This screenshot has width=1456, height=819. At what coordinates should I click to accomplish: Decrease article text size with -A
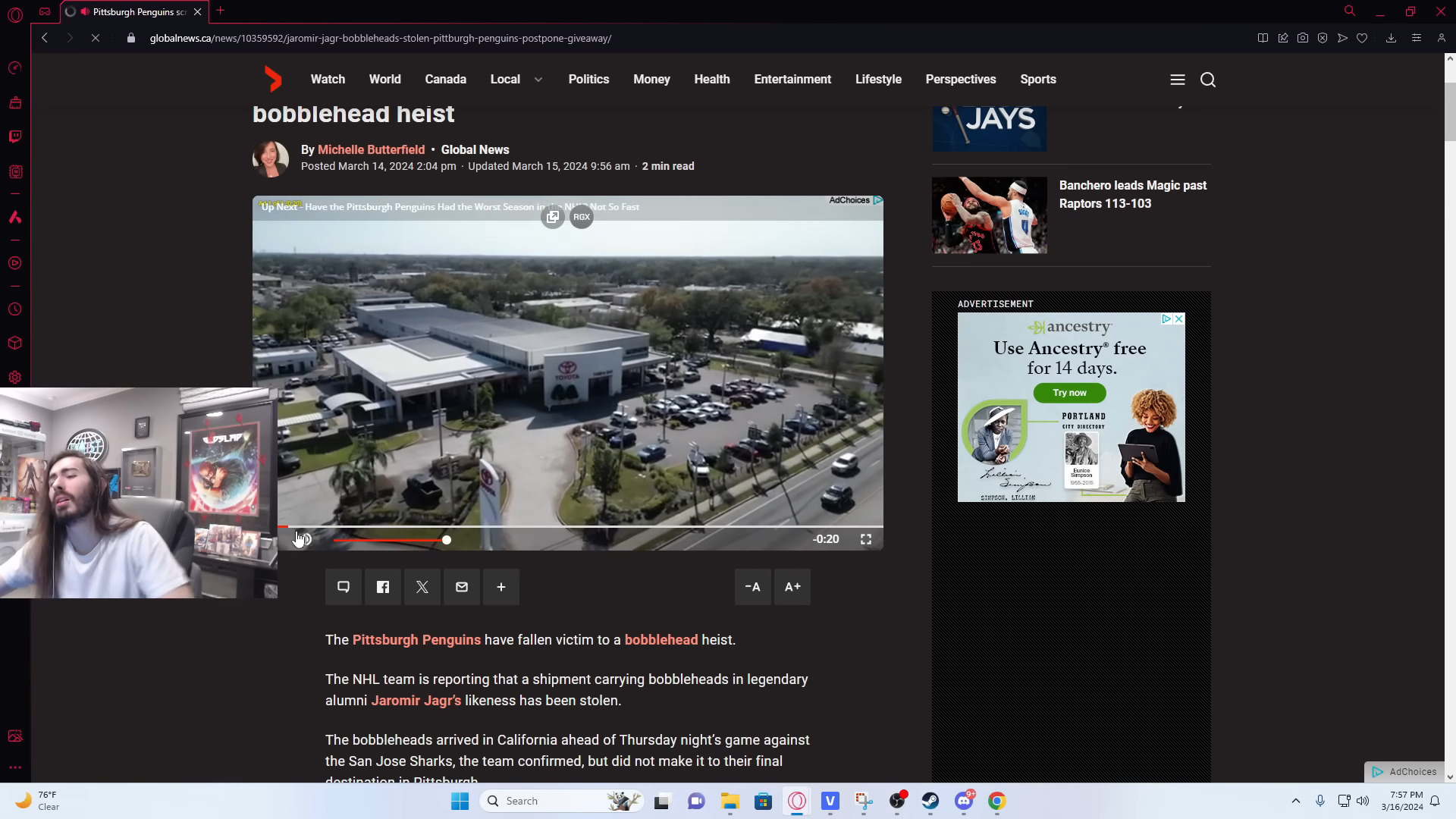(753, 587)
